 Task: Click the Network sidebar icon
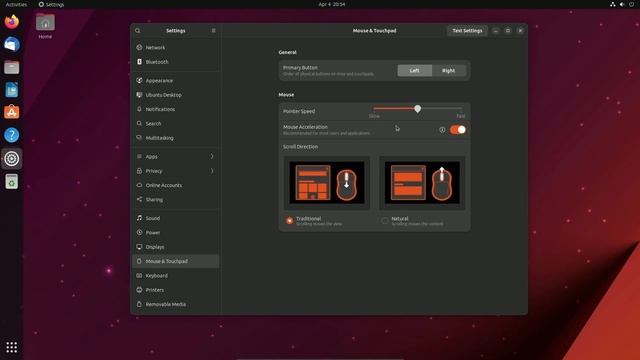[139, 47]
